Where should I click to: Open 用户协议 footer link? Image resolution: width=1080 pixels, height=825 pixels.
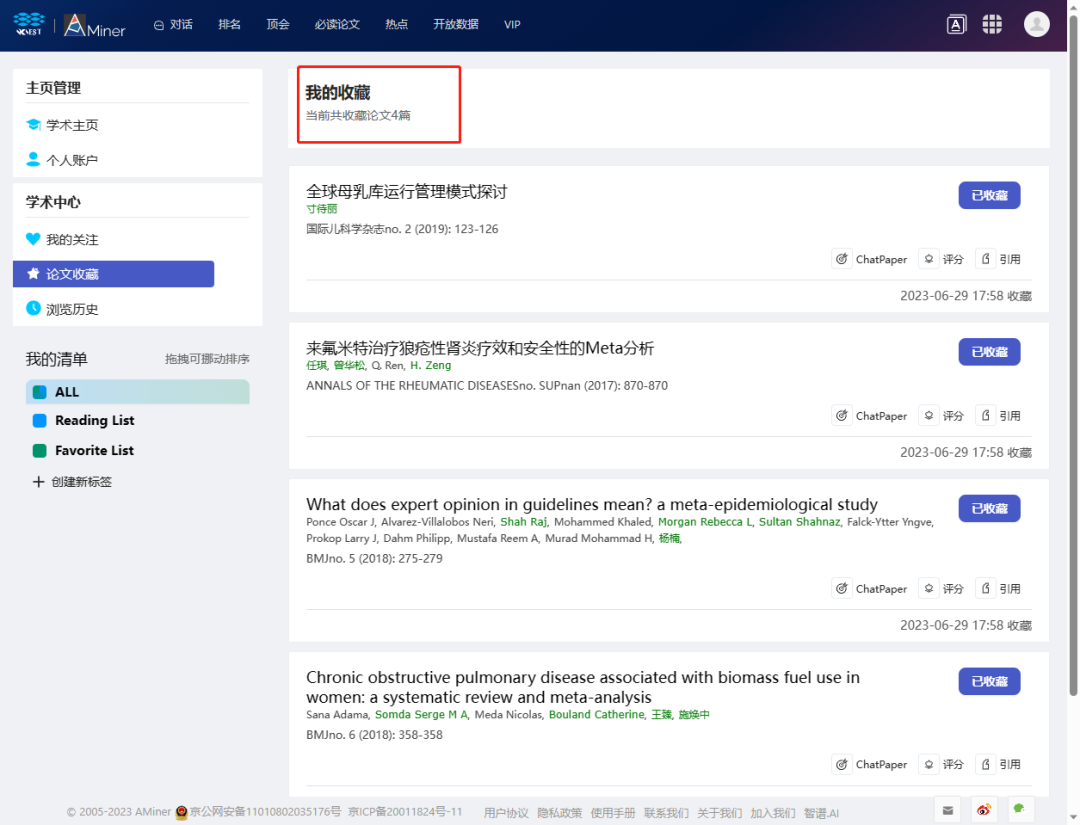tap(506, 813)
